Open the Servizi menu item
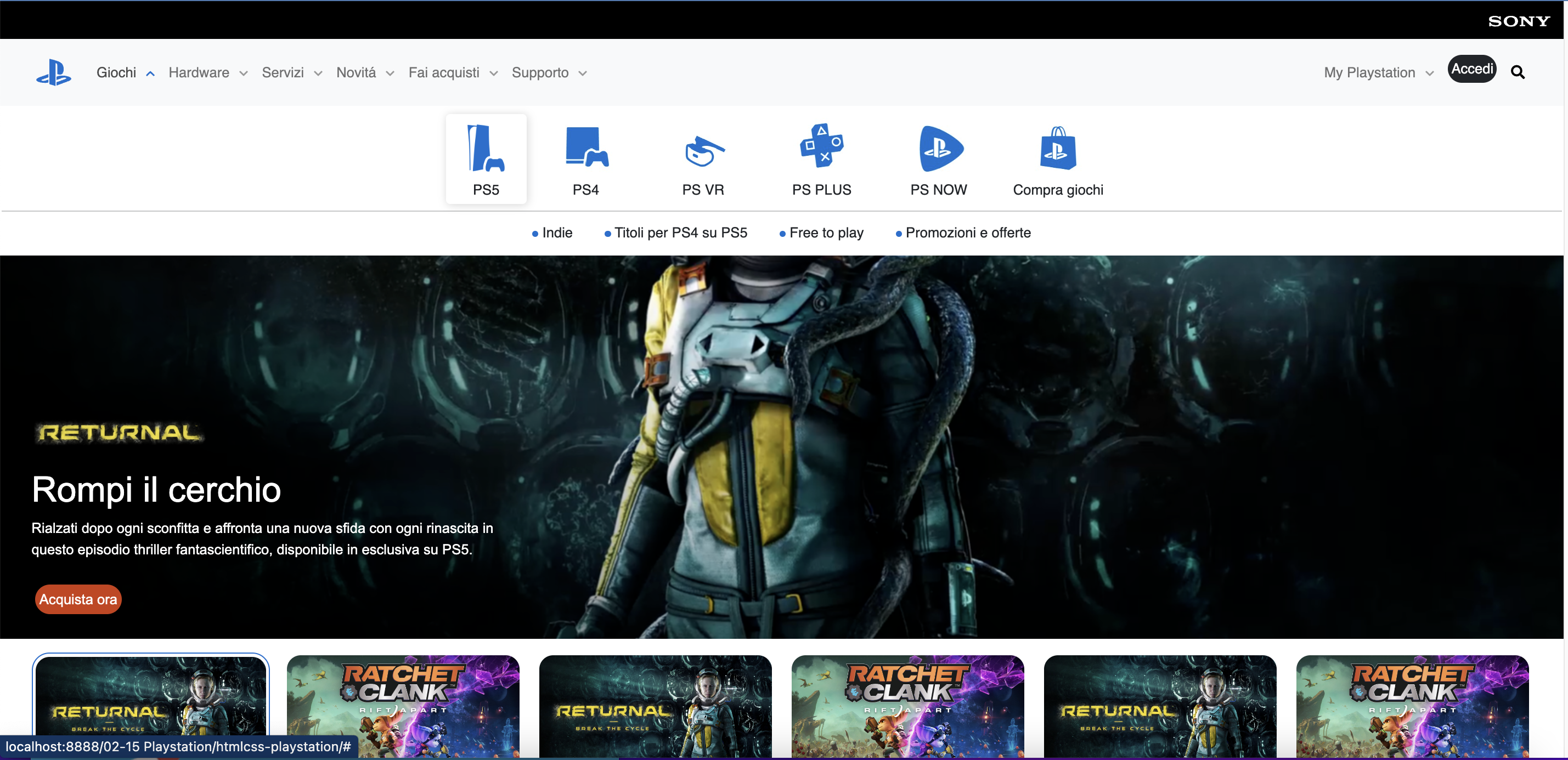Viewport: 1568px width, 760px height. (283, 72)
